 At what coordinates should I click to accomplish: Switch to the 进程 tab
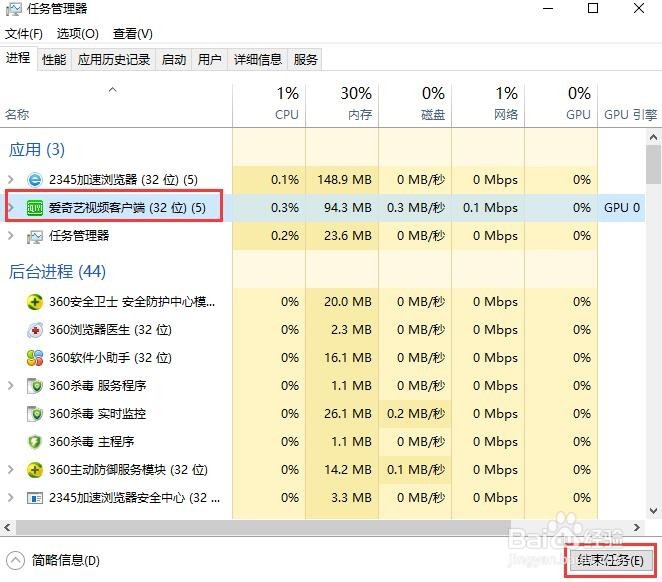tap(18, 58)
